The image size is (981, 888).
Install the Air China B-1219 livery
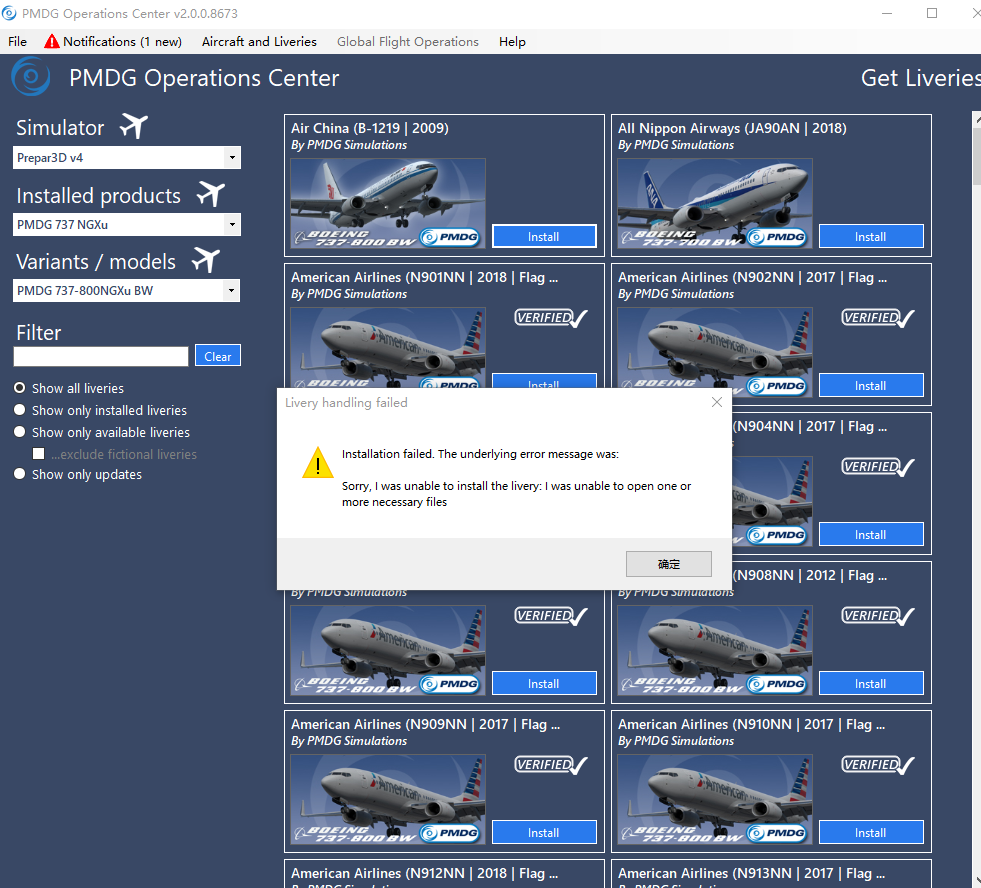click(544, 237)
